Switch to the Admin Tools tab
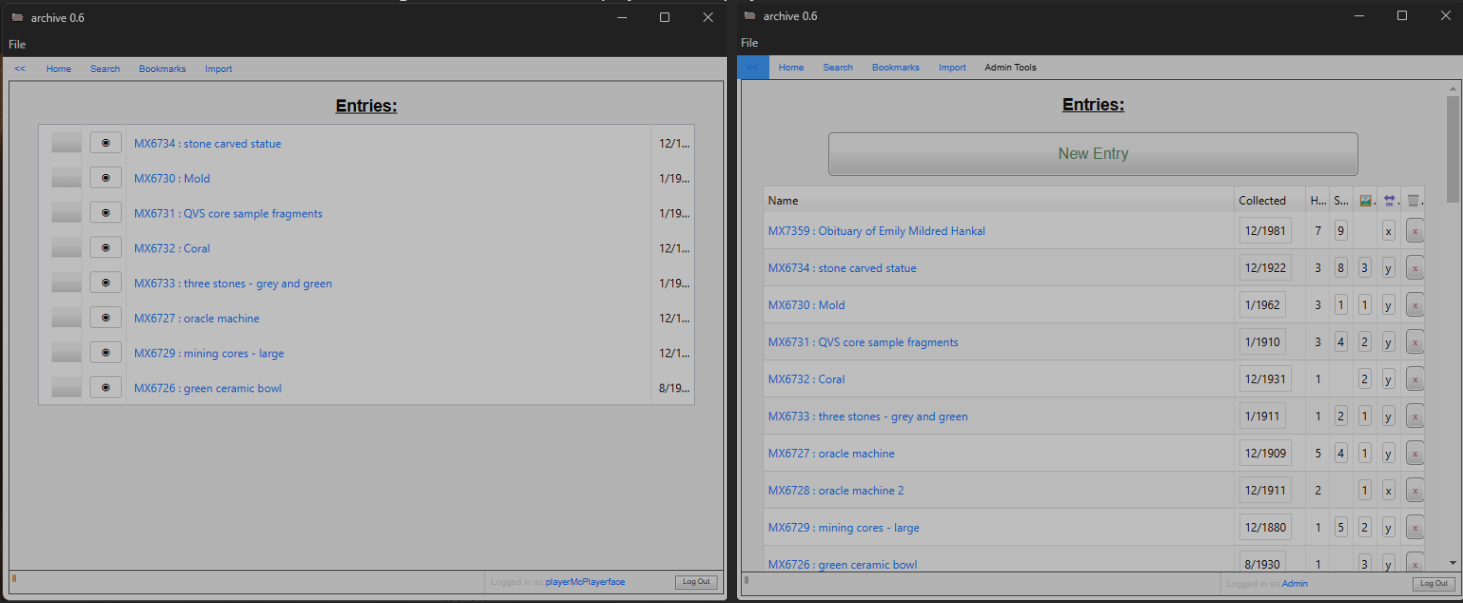 (x=1010, y=67)
